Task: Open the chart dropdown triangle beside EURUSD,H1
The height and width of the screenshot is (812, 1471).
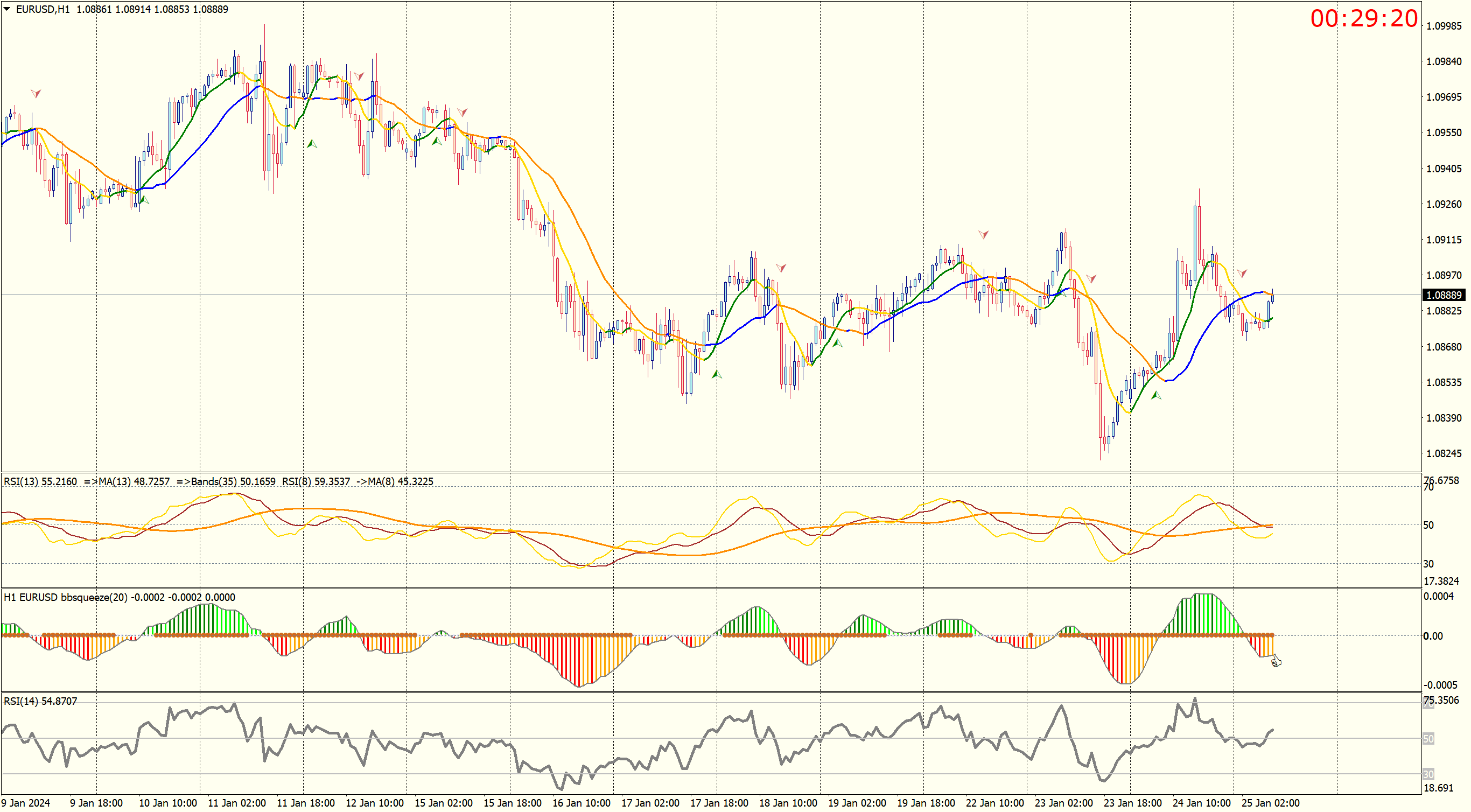Action: (x=7, y=9)
